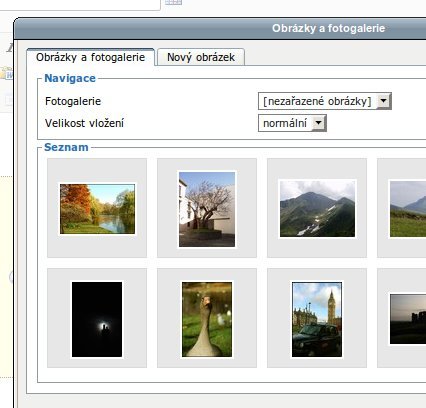The height and width of the screenshot is (408, 426).
Task: Switch to the Nový obrázek tab
Action: (201, 57)
